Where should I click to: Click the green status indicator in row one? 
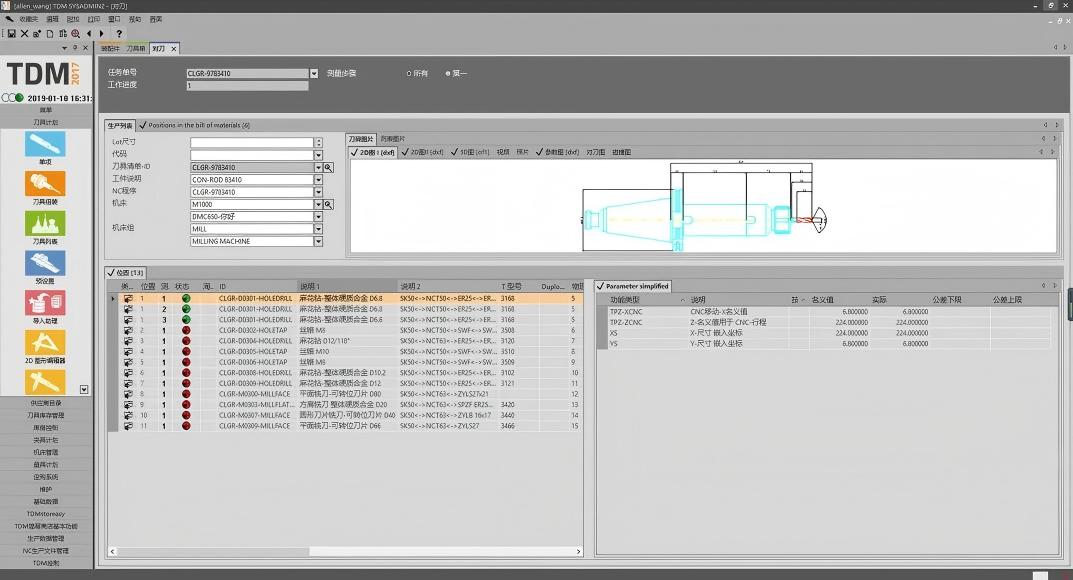[186, 299]
